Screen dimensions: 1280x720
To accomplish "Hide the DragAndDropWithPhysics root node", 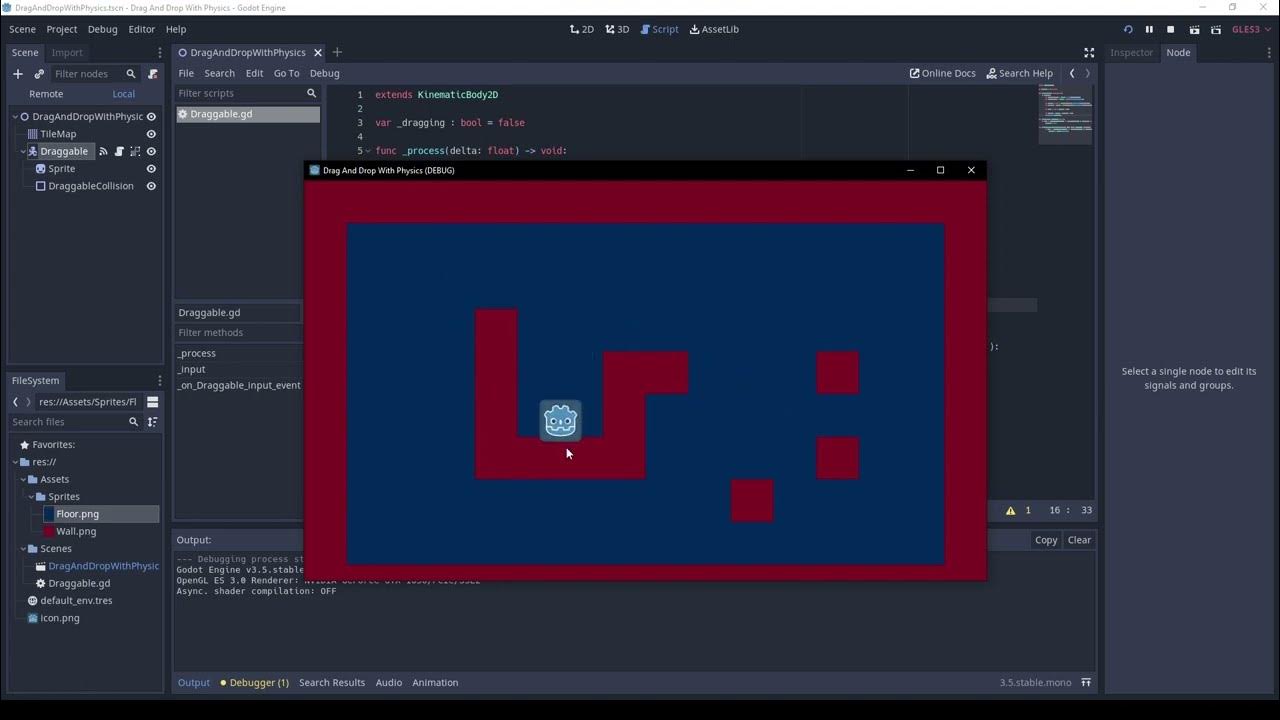I will tap(151, 117).
